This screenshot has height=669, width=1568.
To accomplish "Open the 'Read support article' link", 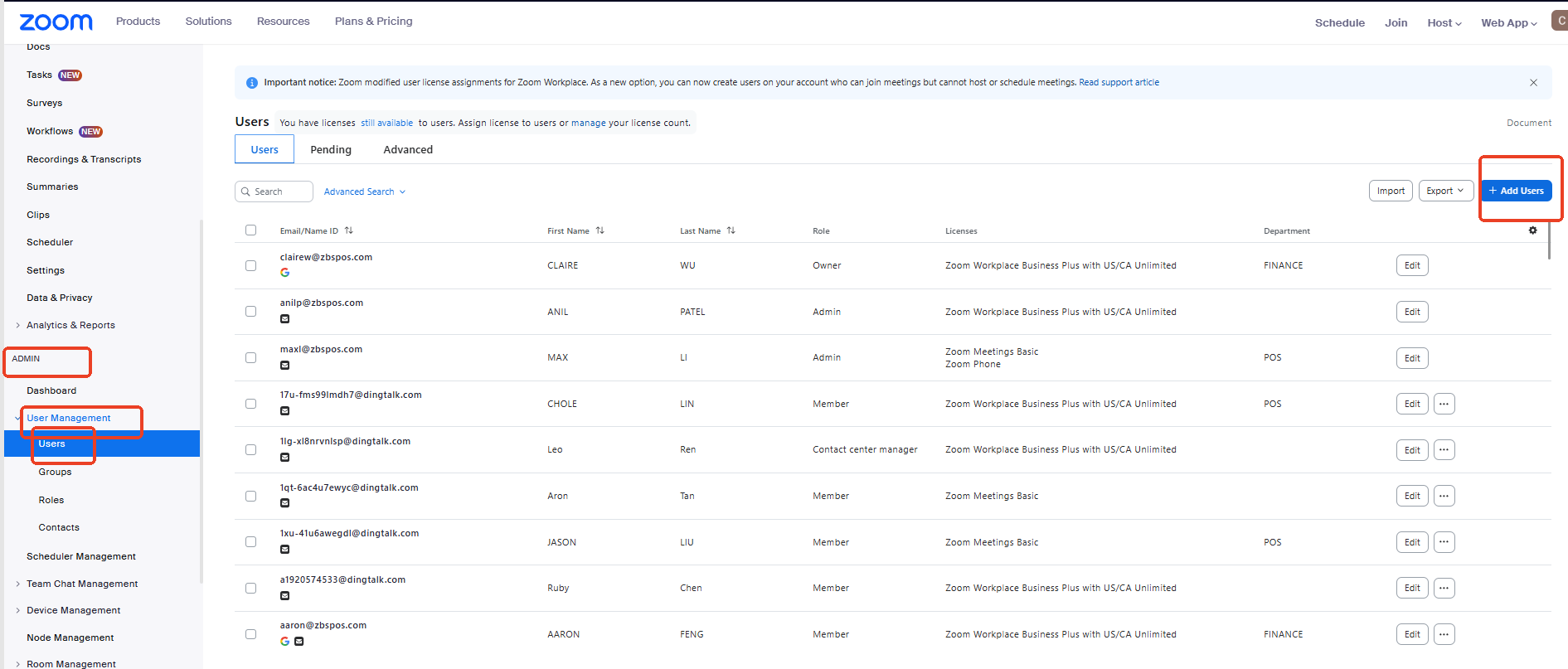I will 1119,83.
